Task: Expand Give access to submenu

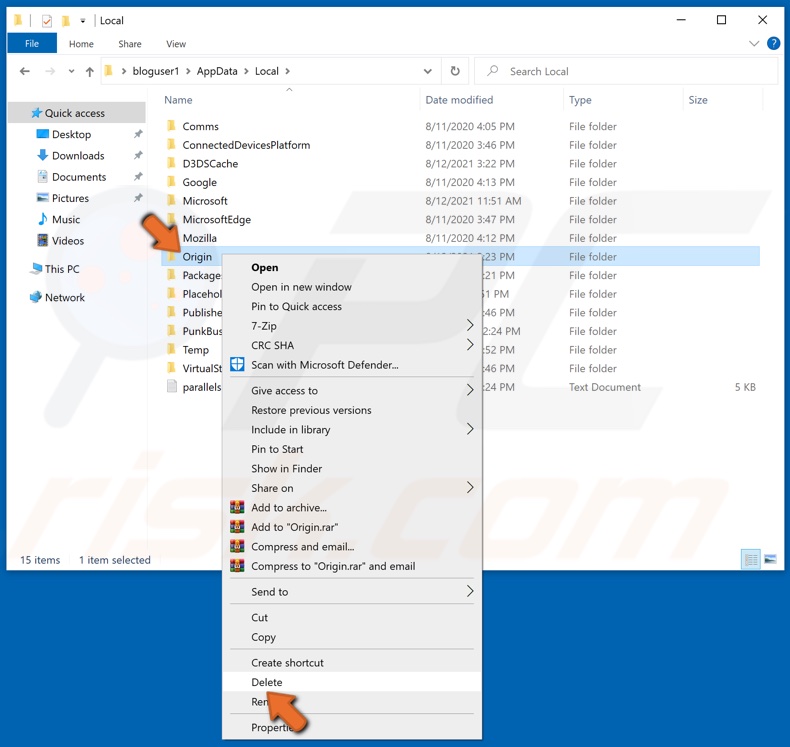Action: 352,390
